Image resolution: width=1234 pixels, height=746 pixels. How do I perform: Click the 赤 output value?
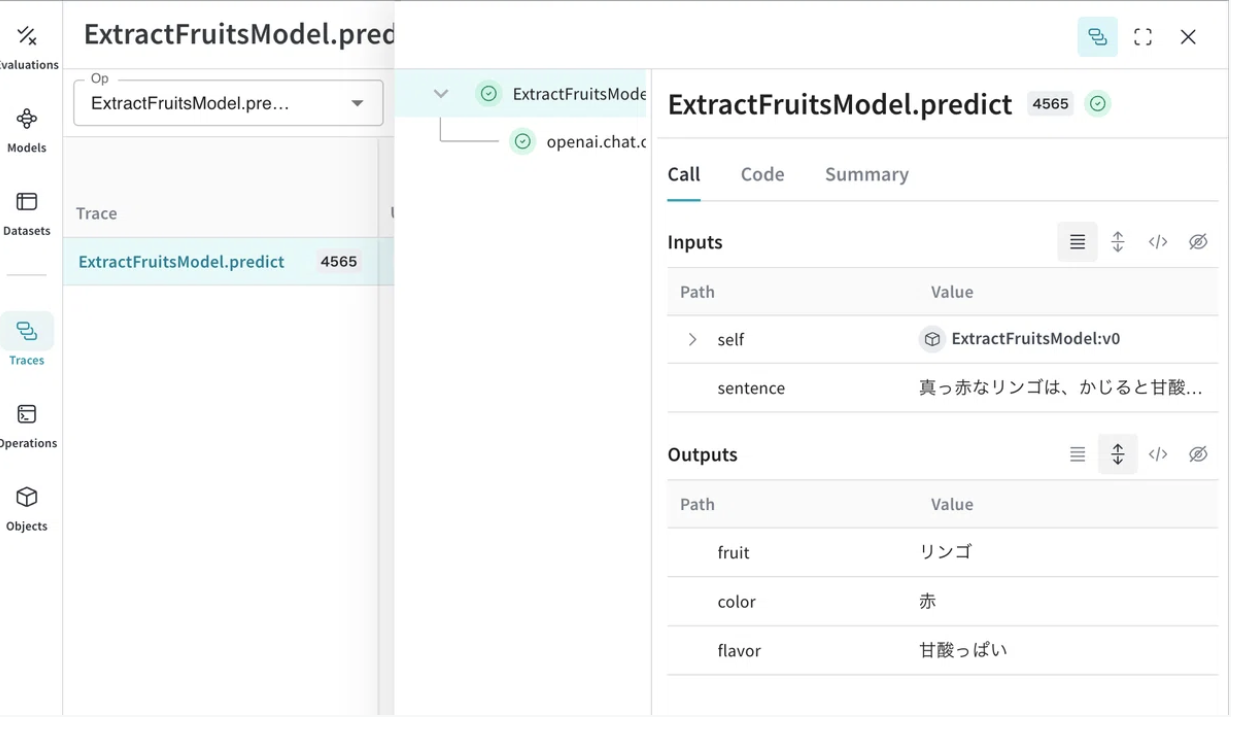(x=928, y=602)
